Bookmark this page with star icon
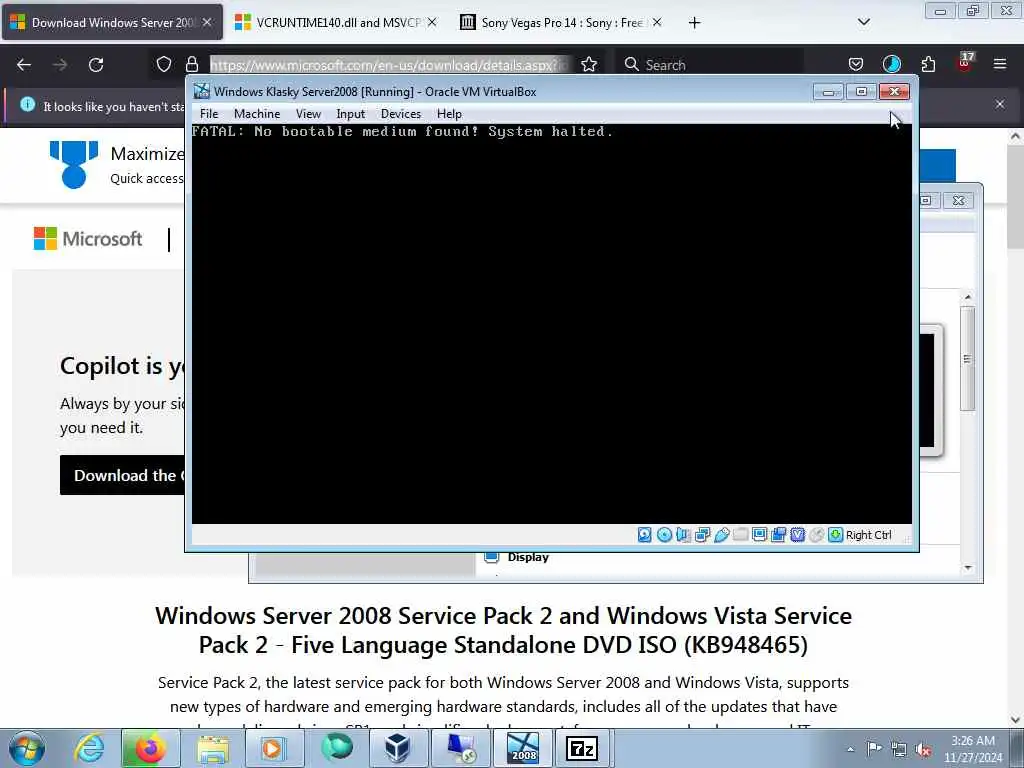Viewport: 1024px width, 768px height. tap(589, 64)
